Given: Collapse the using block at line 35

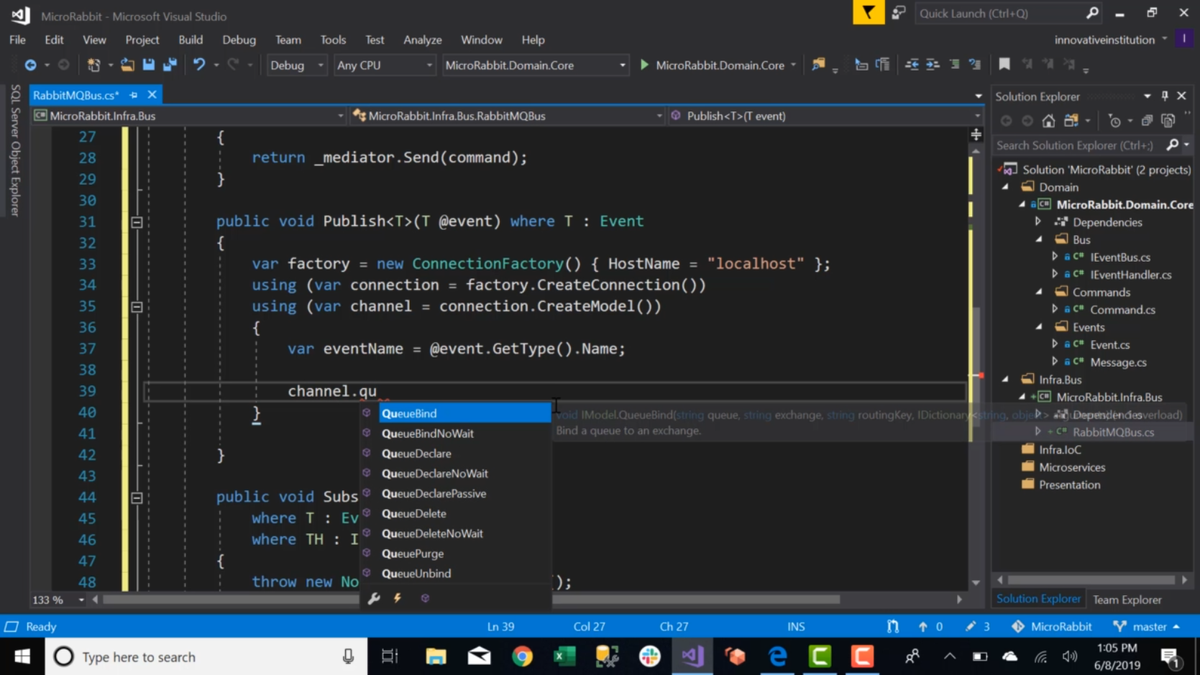Looking at the screenshot, I should click(x=137, y=307).
